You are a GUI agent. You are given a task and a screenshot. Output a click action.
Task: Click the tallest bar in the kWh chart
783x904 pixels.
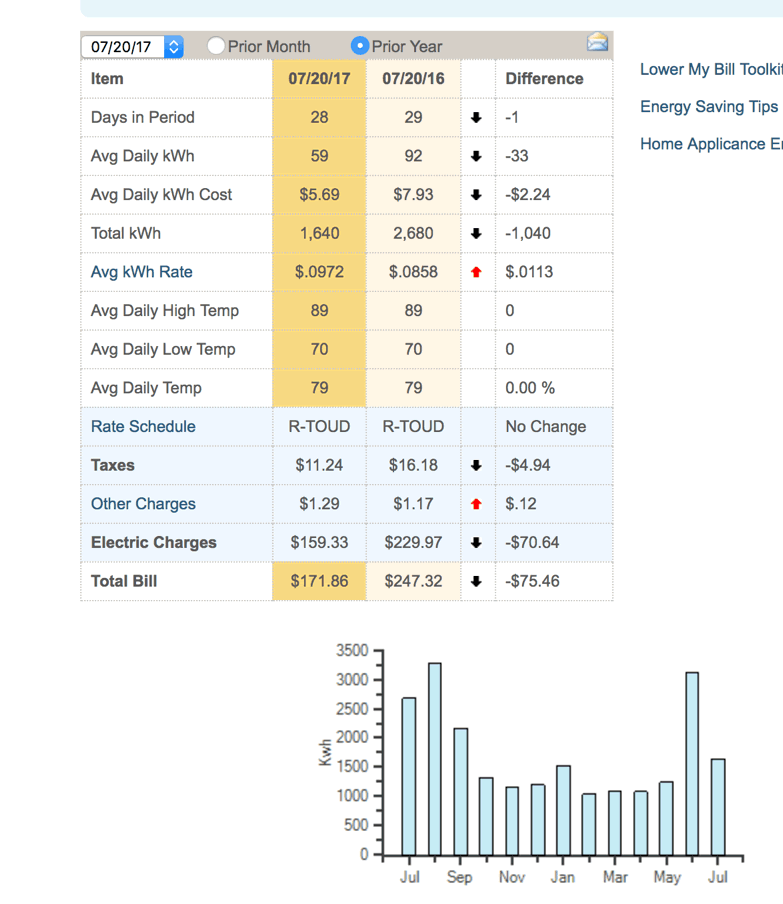click(434, 758)
